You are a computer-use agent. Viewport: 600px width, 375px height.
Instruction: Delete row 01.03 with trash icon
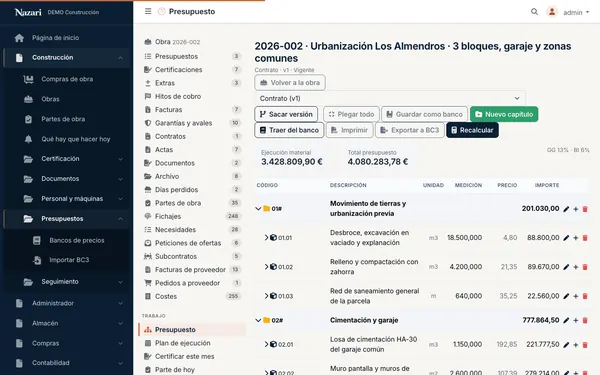coord(585,296)
